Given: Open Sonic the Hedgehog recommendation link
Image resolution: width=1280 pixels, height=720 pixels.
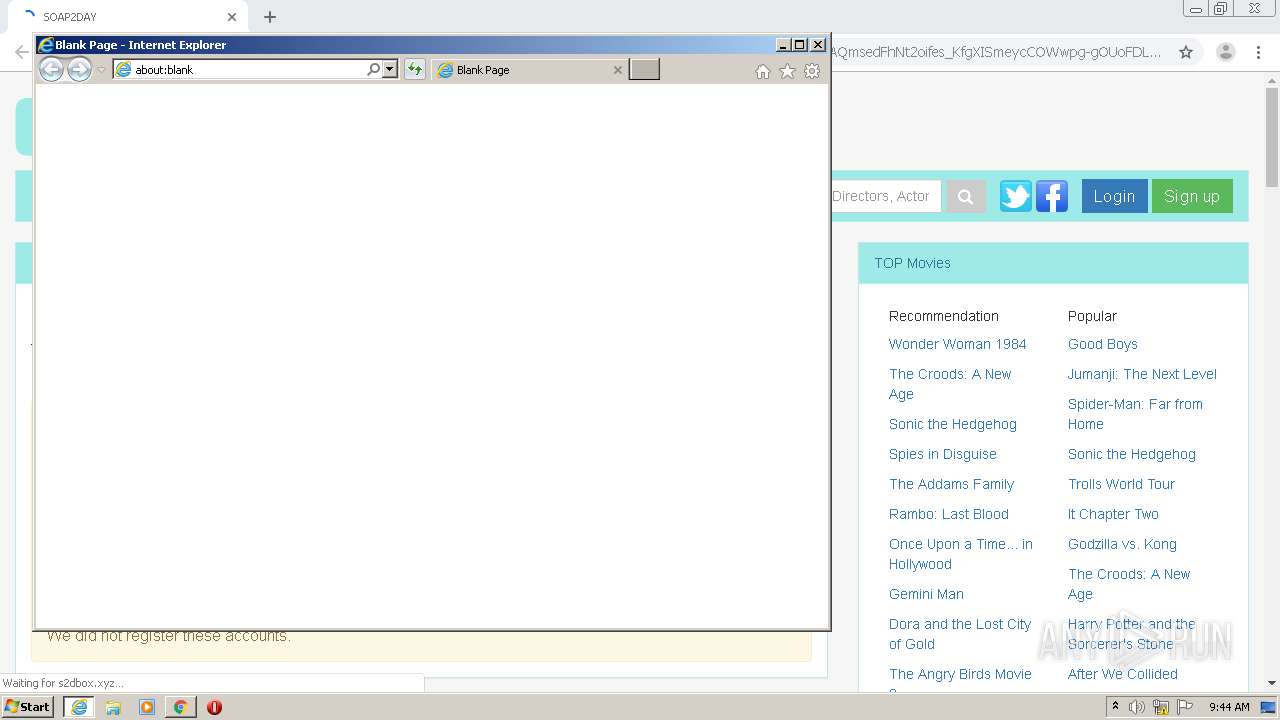Looking at the screenshot, I should coord(952,424).
